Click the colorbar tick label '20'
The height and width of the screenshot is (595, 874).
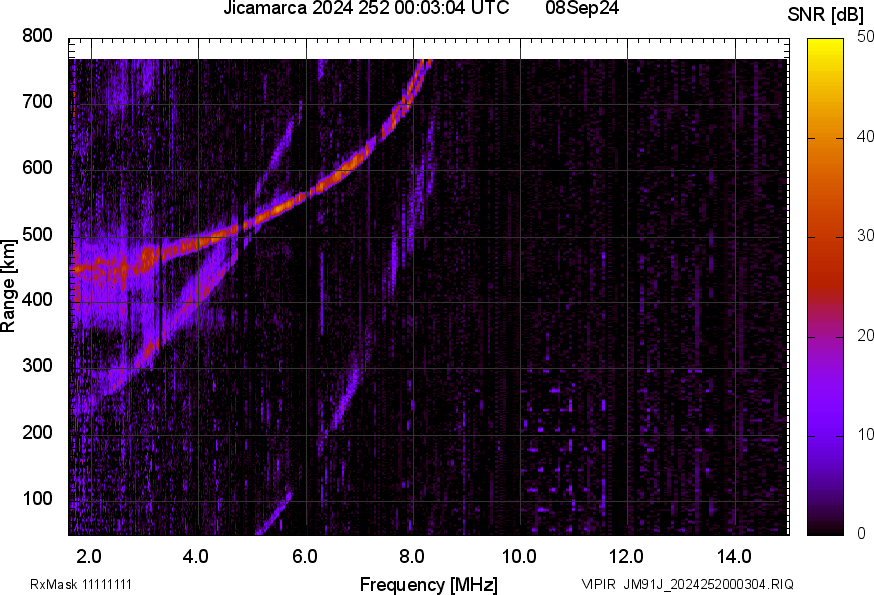tap(866, 335)
